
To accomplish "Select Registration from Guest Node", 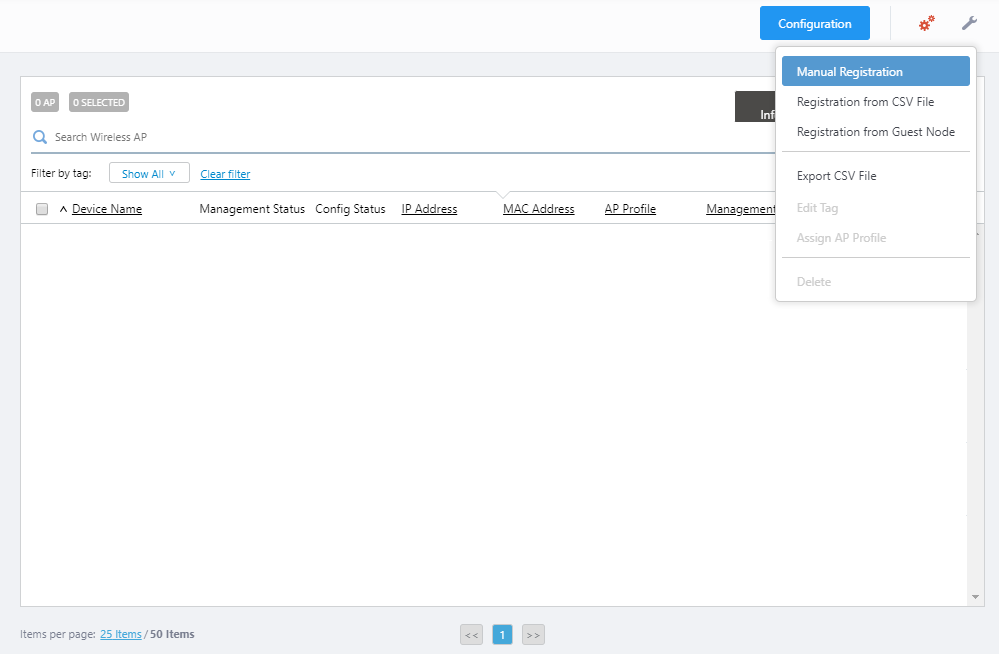I will [x=875, y=132].
